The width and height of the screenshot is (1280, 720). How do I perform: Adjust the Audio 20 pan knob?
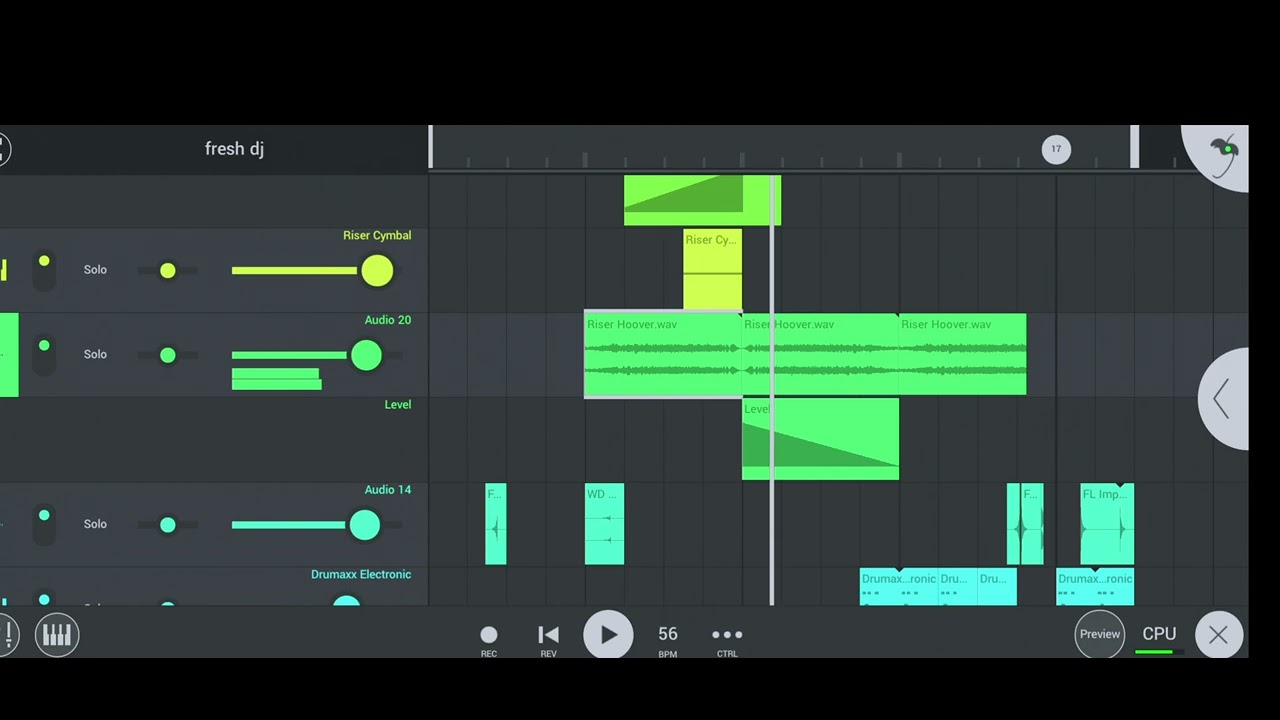[168, 355]
